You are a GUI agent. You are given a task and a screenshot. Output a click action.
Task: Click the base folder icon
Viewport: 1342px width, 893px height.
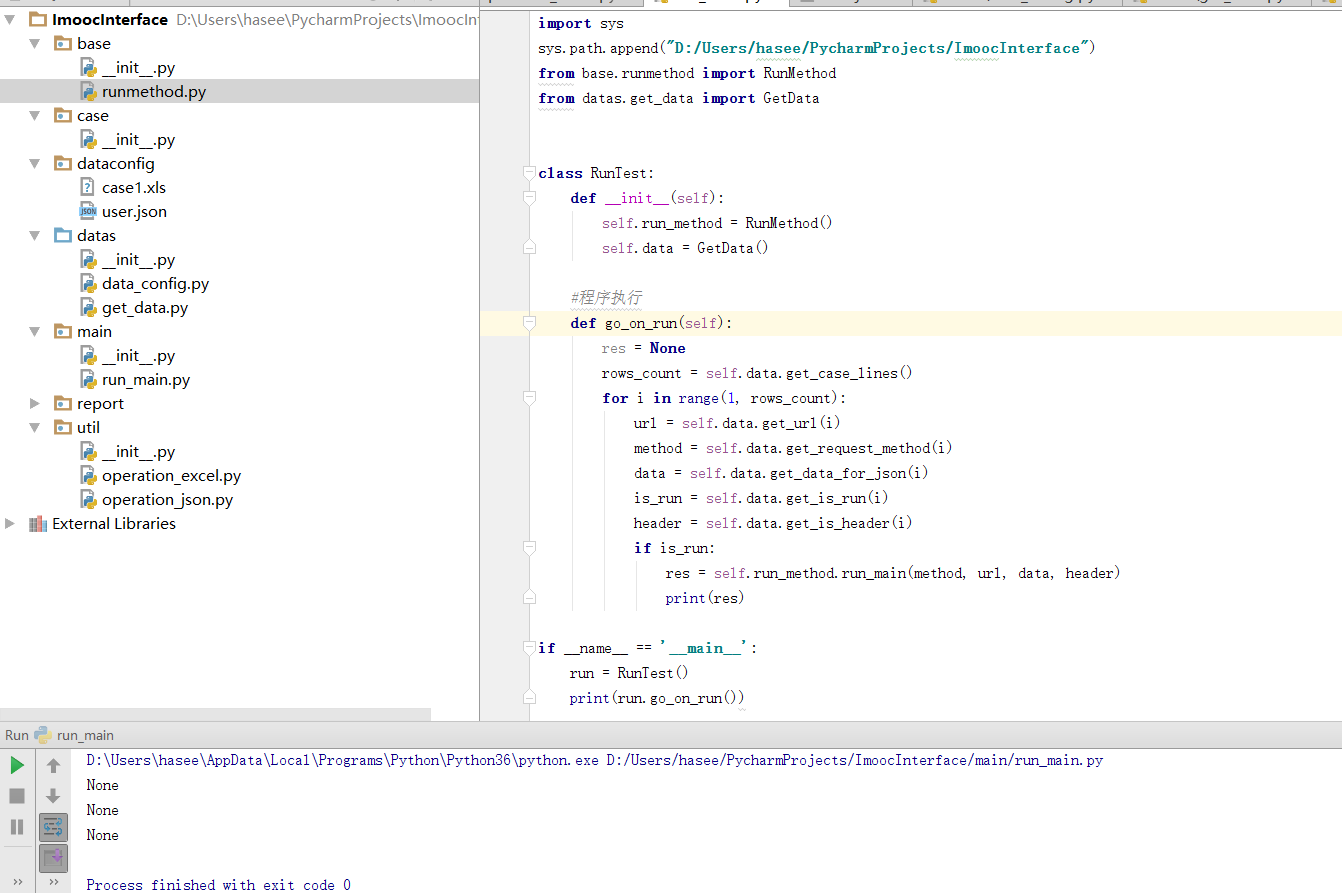[x=63, y=44]
